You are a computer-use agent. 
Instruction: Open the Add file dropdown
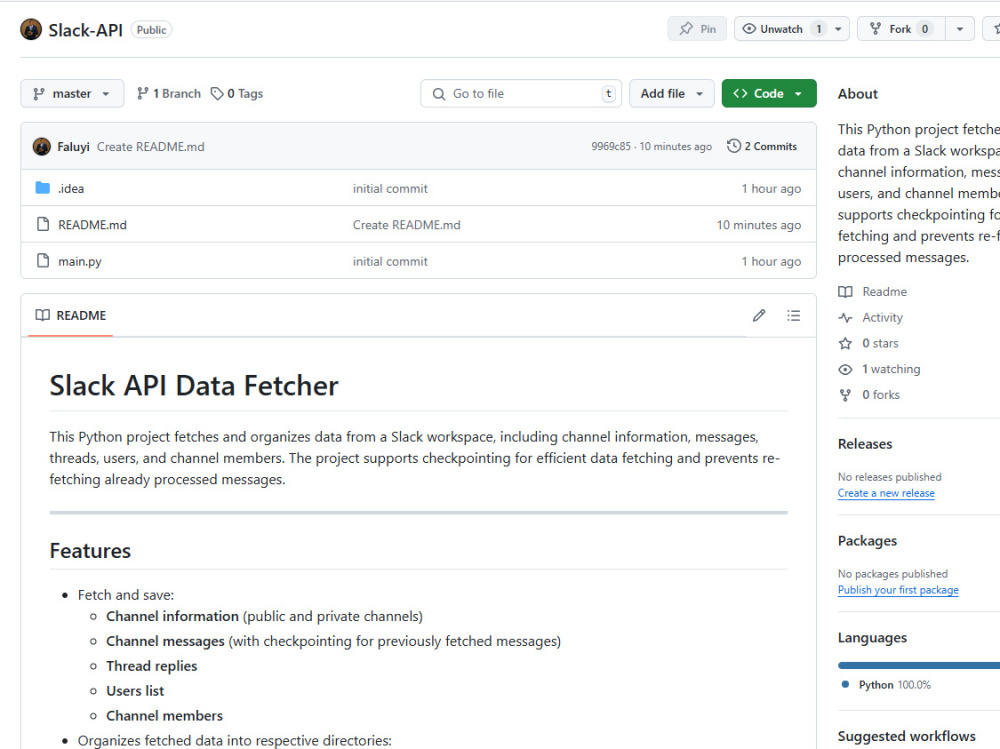point(672,94)
